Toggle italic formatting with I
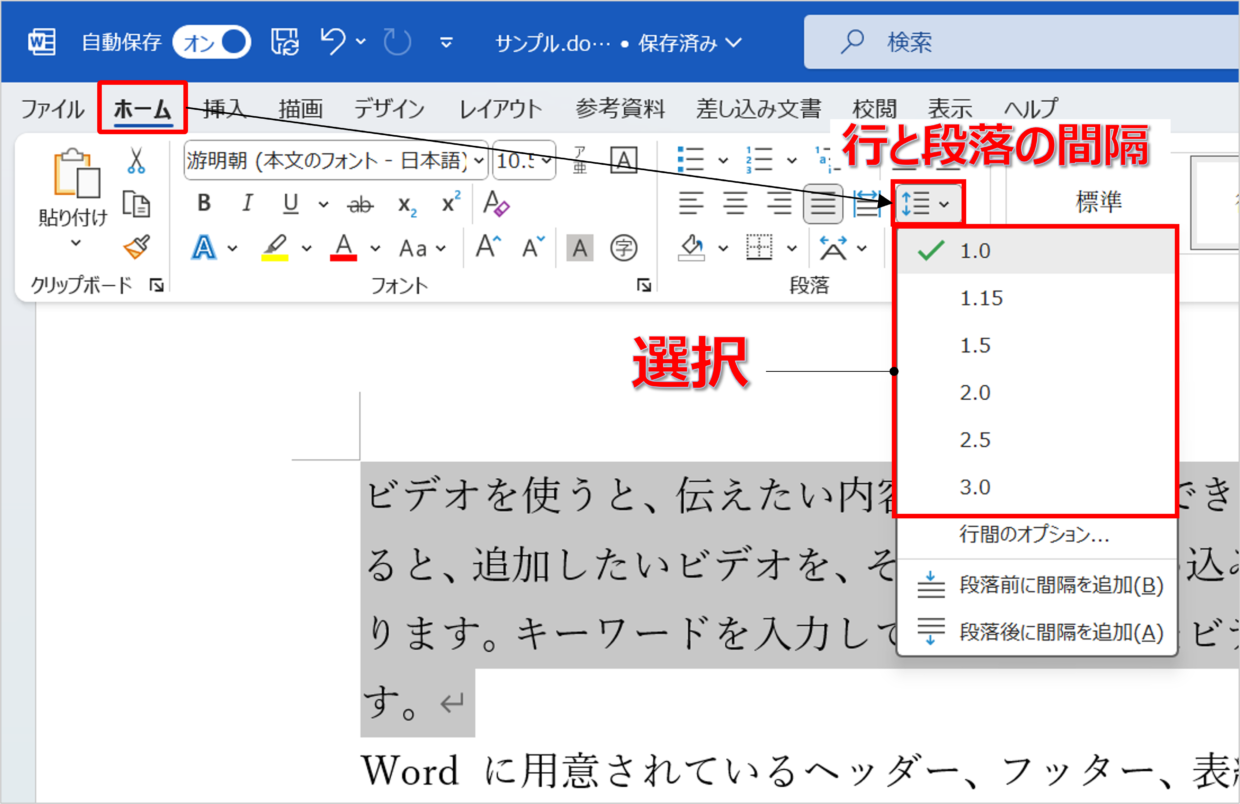This screenshot has height=804, width=1240. [247, 204]
